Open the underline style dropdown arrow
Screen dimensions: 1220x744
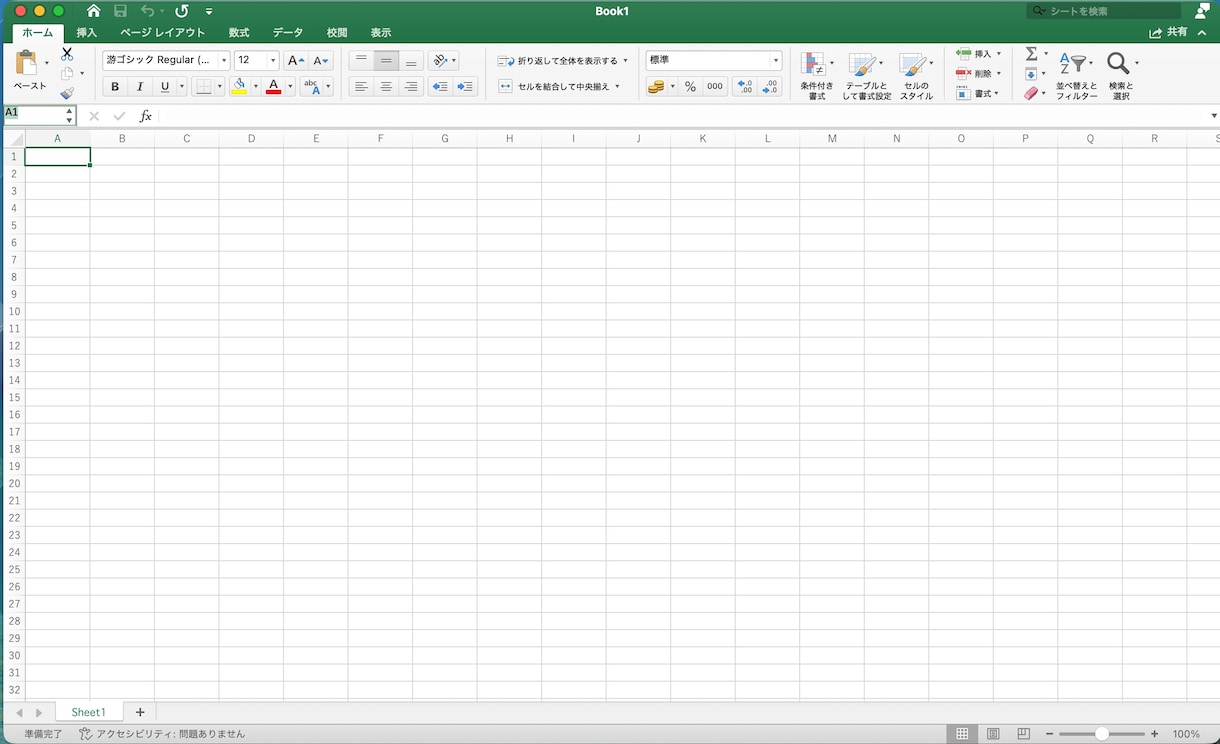[x=182, y=87]
